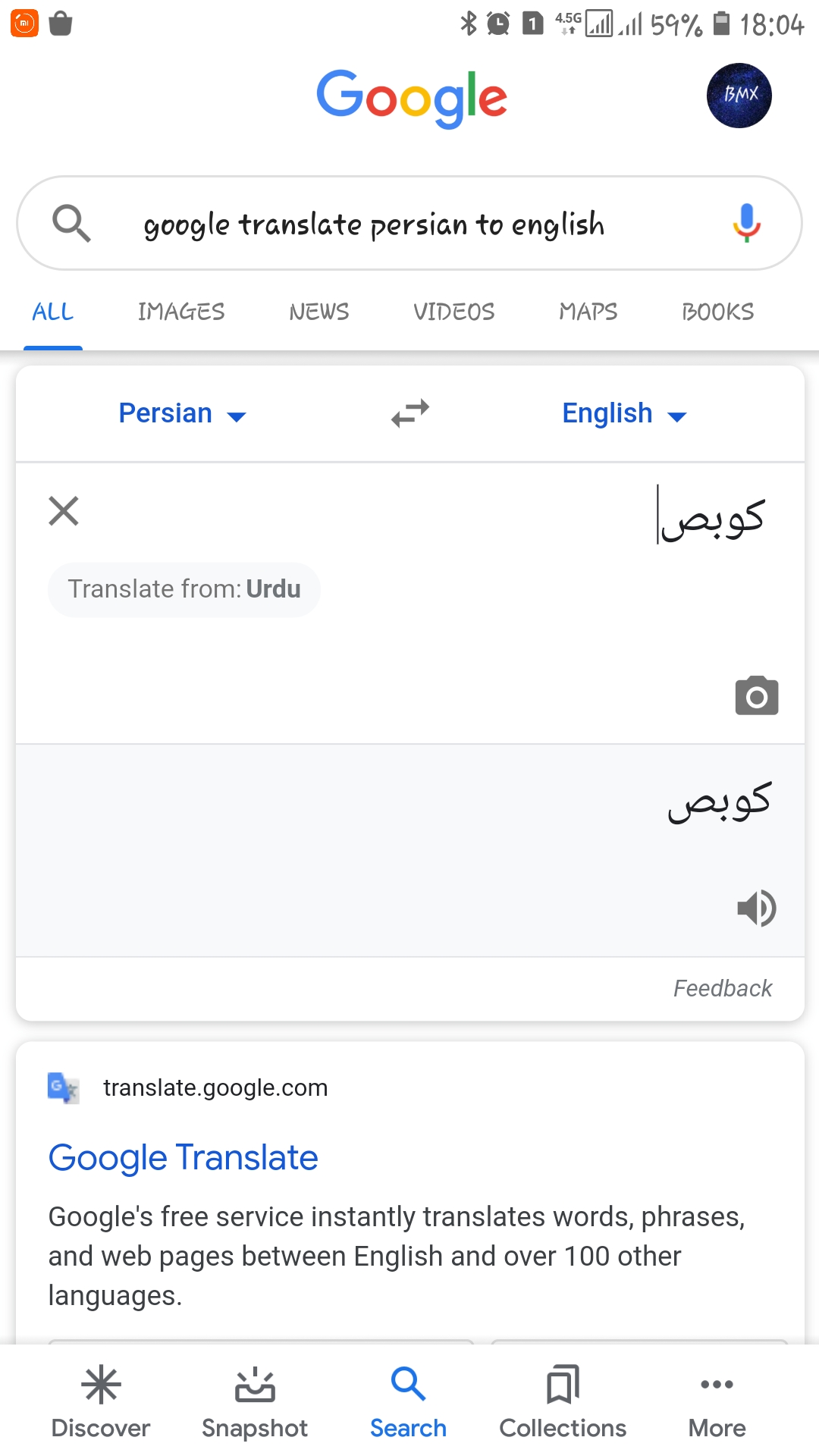Open the Google Translate result link
This screenshot has height=1456, width=819.
point(183,1157)
